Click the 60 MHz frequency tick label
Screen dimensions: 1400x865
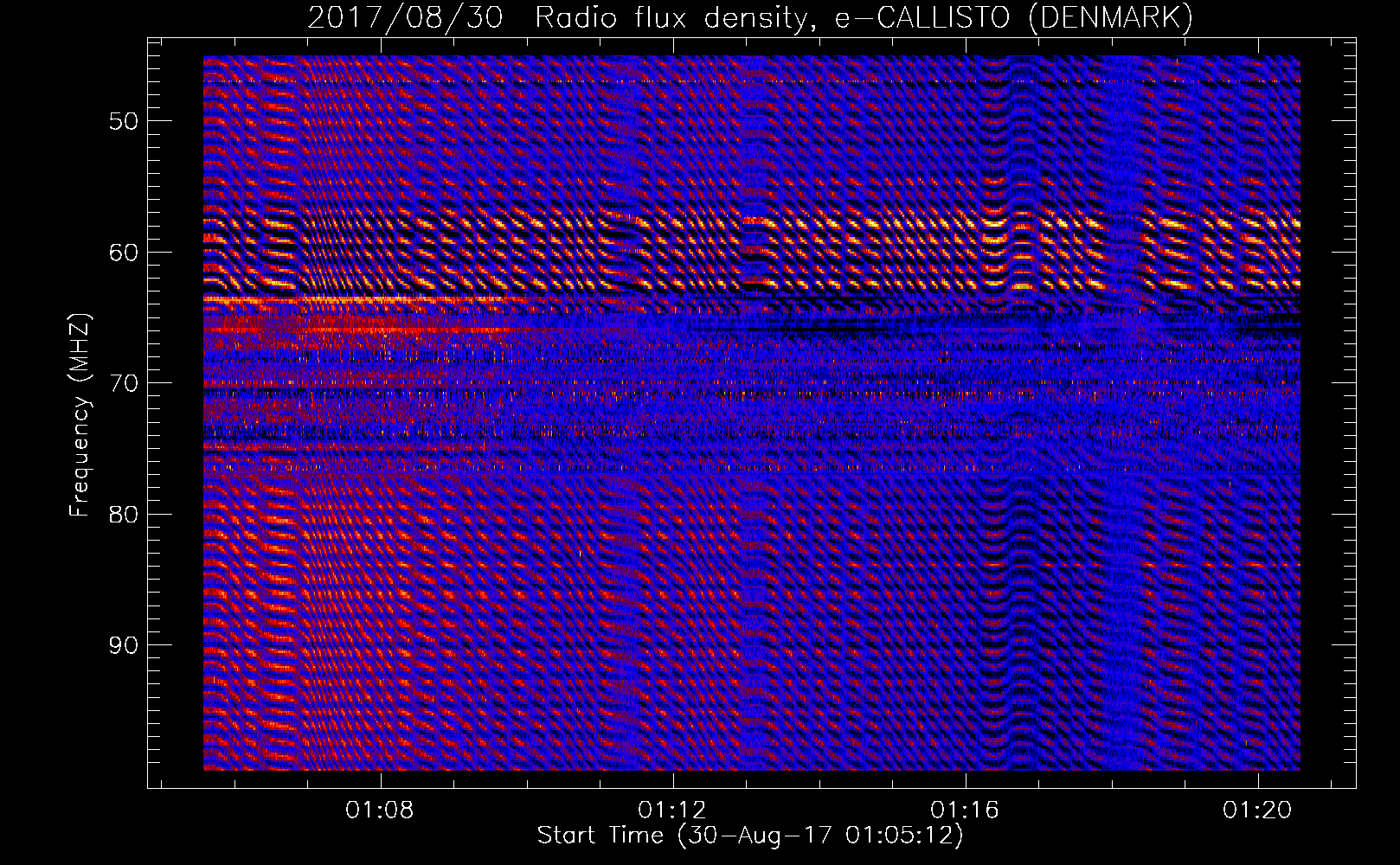click(x=124, y=252)
